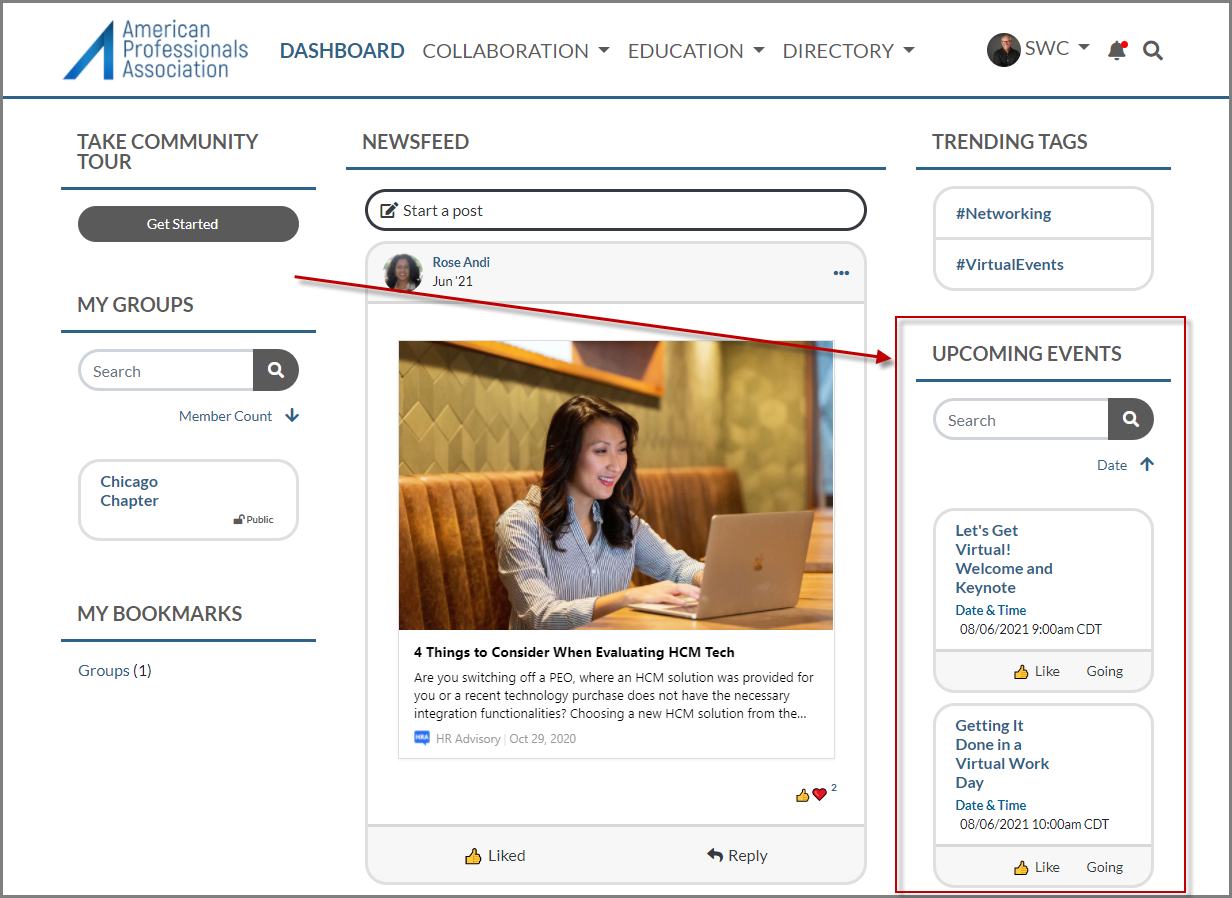Click the #VirtualEvents trending tag
This screenshot has height=898, width=1232.
[x=1009, y=264]
